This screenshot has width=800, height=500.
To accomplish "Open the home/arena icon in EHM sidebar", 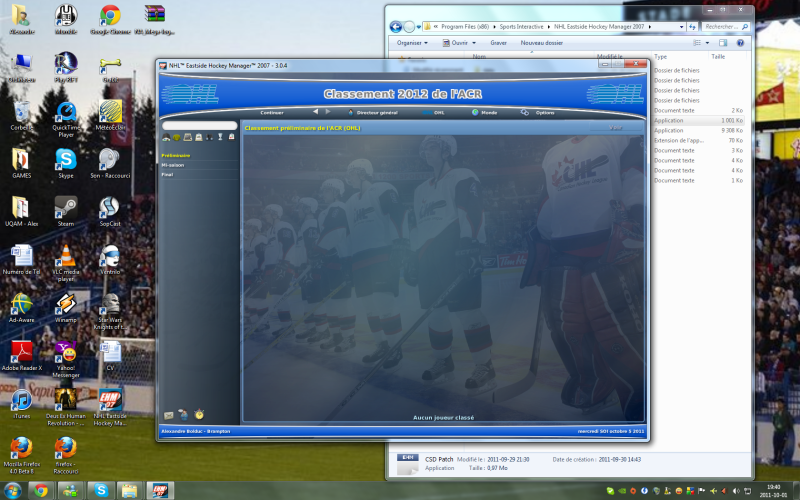I will tap(166, 137).
